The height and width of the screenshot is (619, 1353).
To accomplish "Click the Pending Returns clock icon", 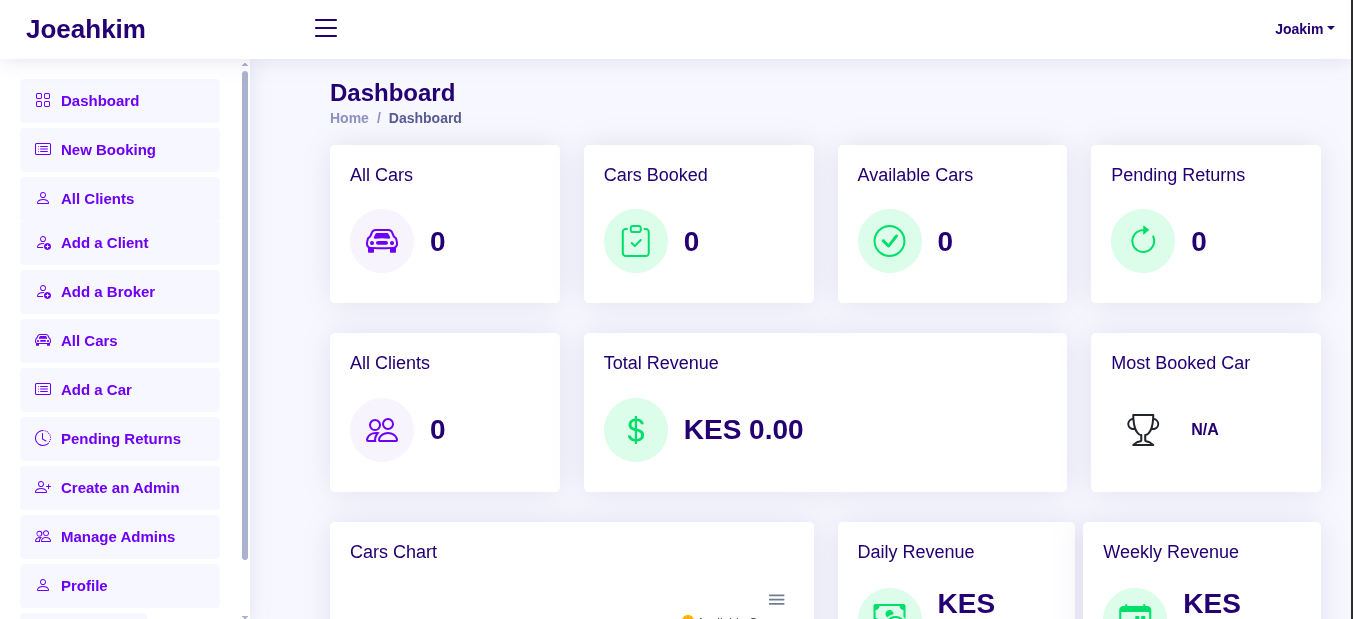I will coord(42,438).
